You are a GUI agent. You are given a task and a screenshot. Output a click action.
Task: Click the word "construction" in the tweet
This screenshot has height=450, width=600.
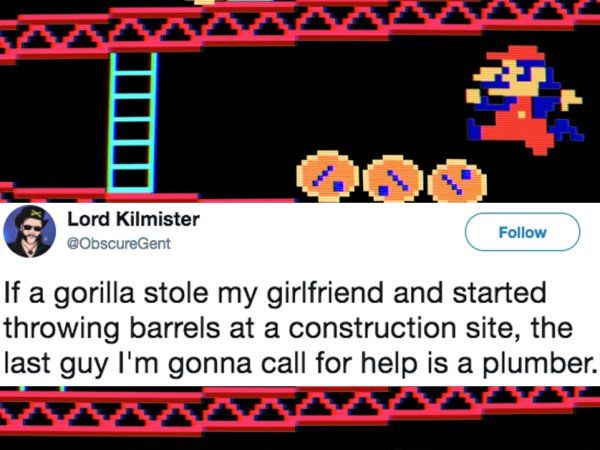coord(372,328)
